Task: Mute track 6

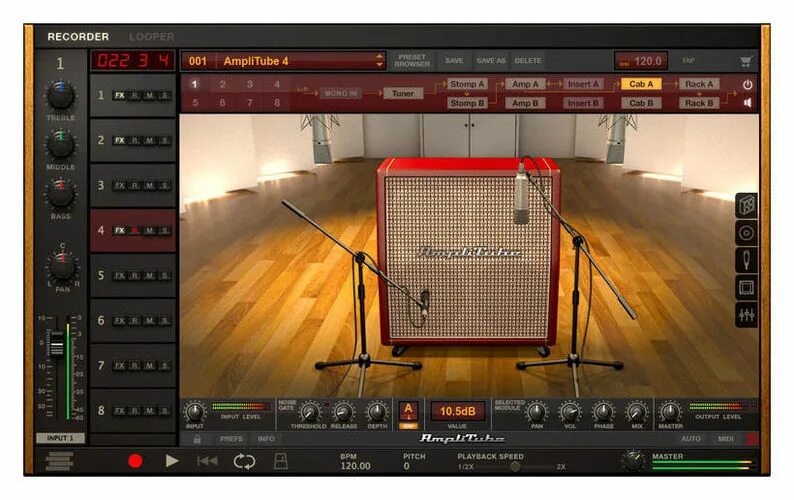Action: [x=150, y=321]
